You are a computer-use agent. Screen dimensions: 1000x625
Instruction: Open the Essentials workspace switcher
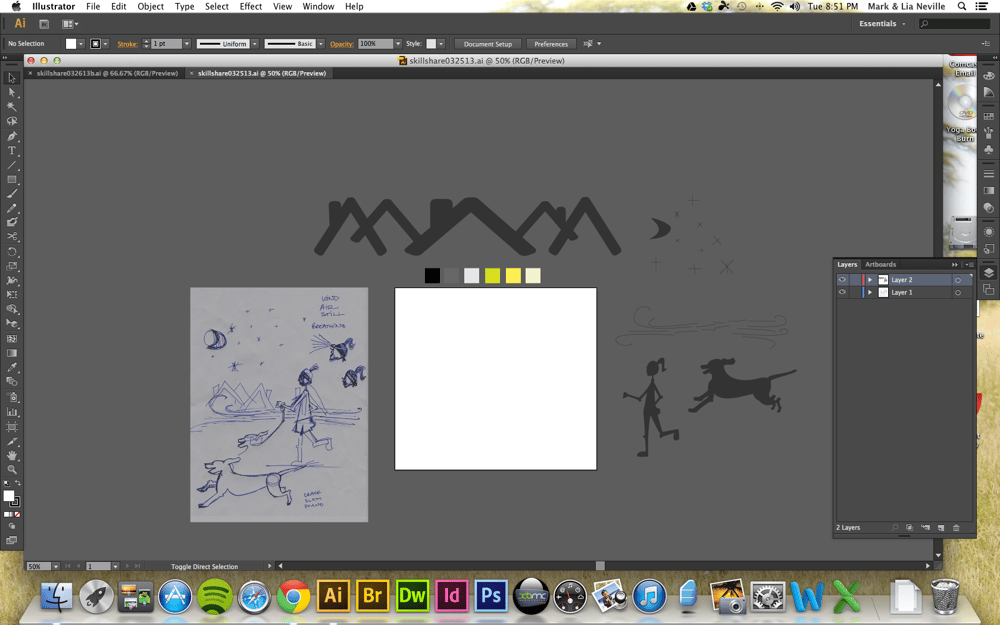(x=882, y=24)
